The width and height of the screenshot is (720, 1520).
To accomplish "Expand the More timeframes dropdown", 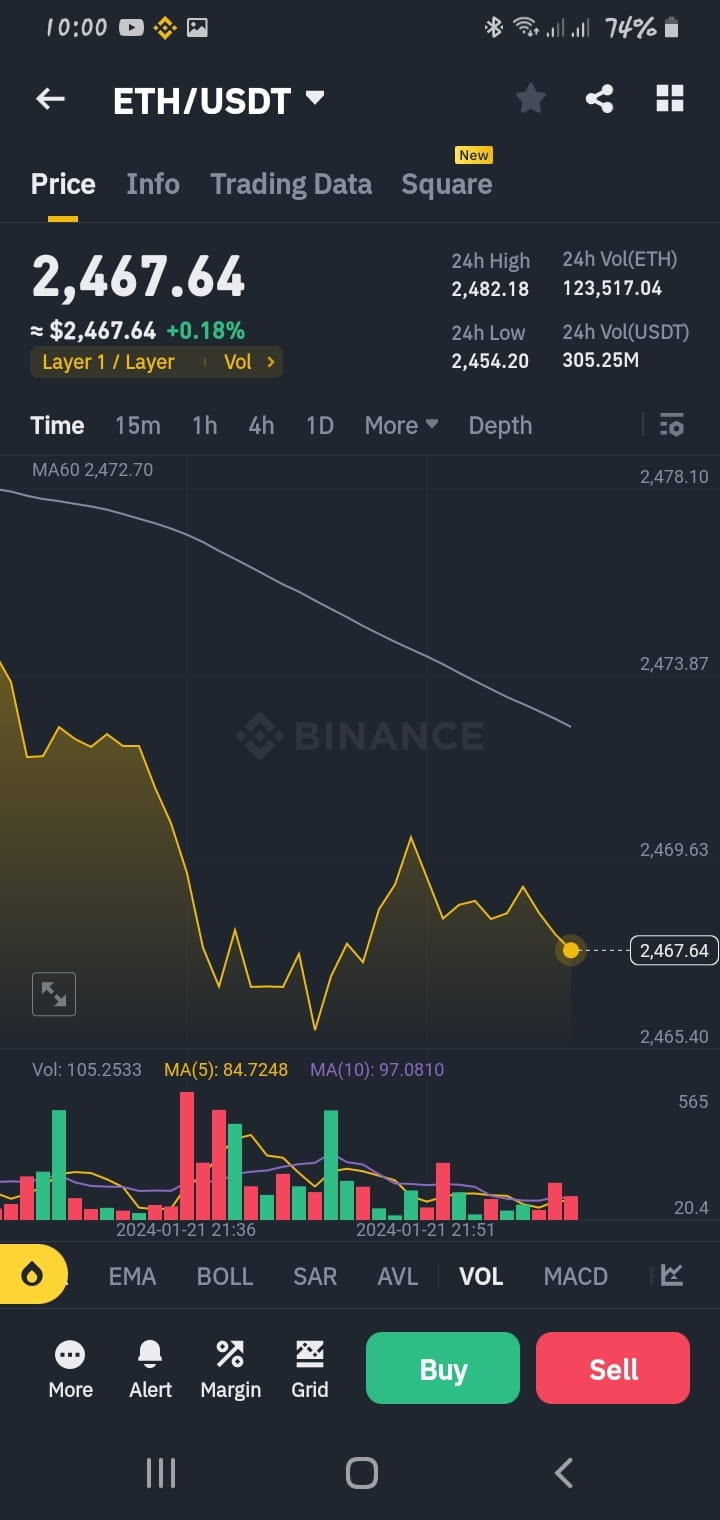I will pyautogui.click(x=400, y=425).
